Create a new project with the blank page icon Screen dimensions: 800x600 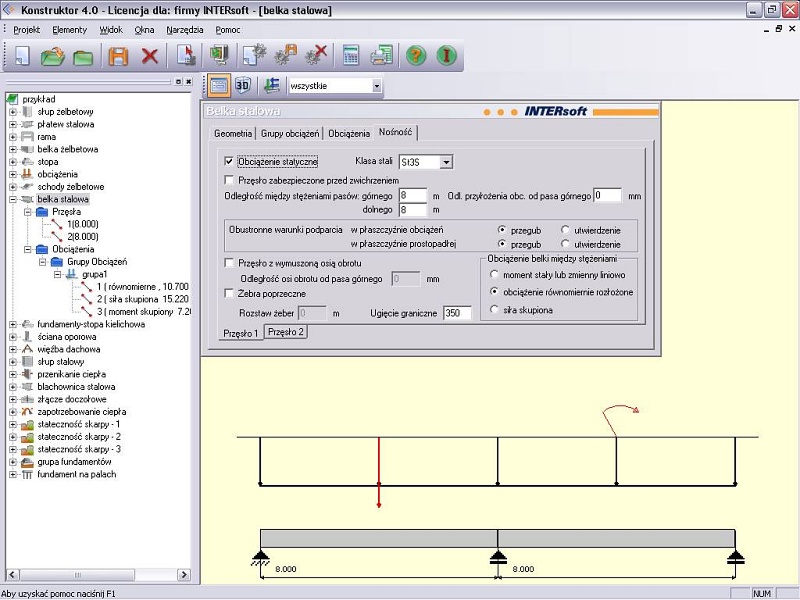pos(22,55)
